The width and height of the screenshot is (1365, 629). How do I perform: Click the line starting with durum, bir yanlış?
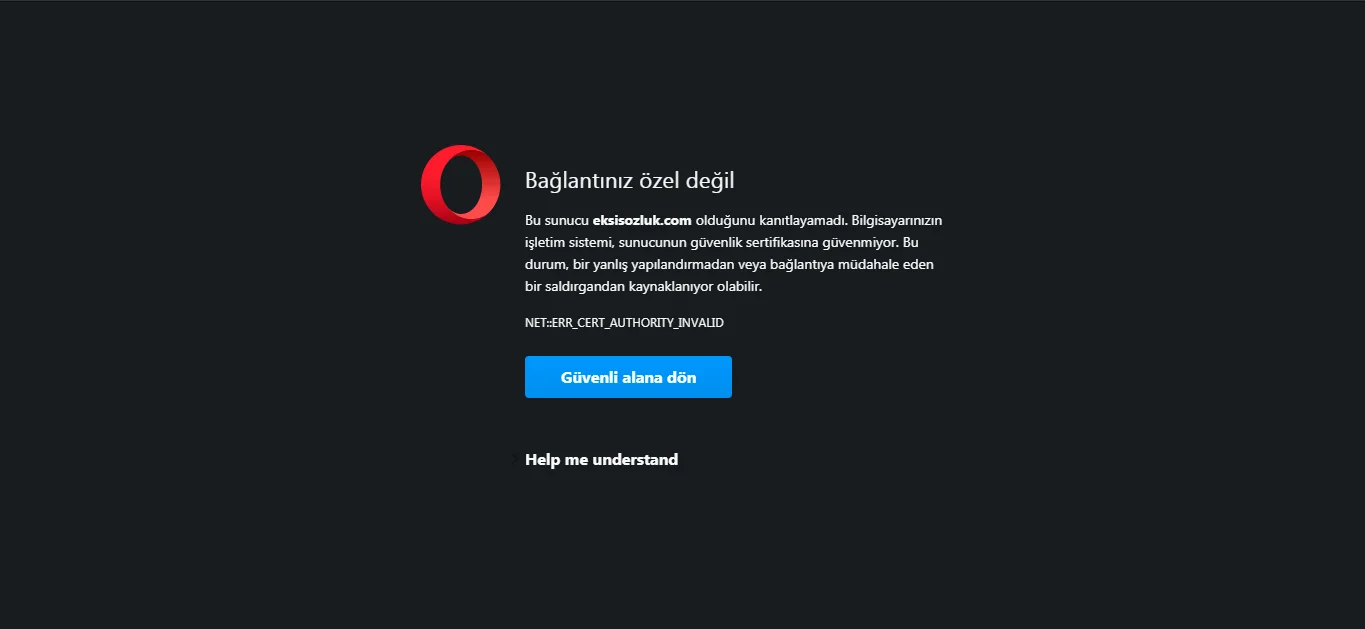[x=727, y=264]
